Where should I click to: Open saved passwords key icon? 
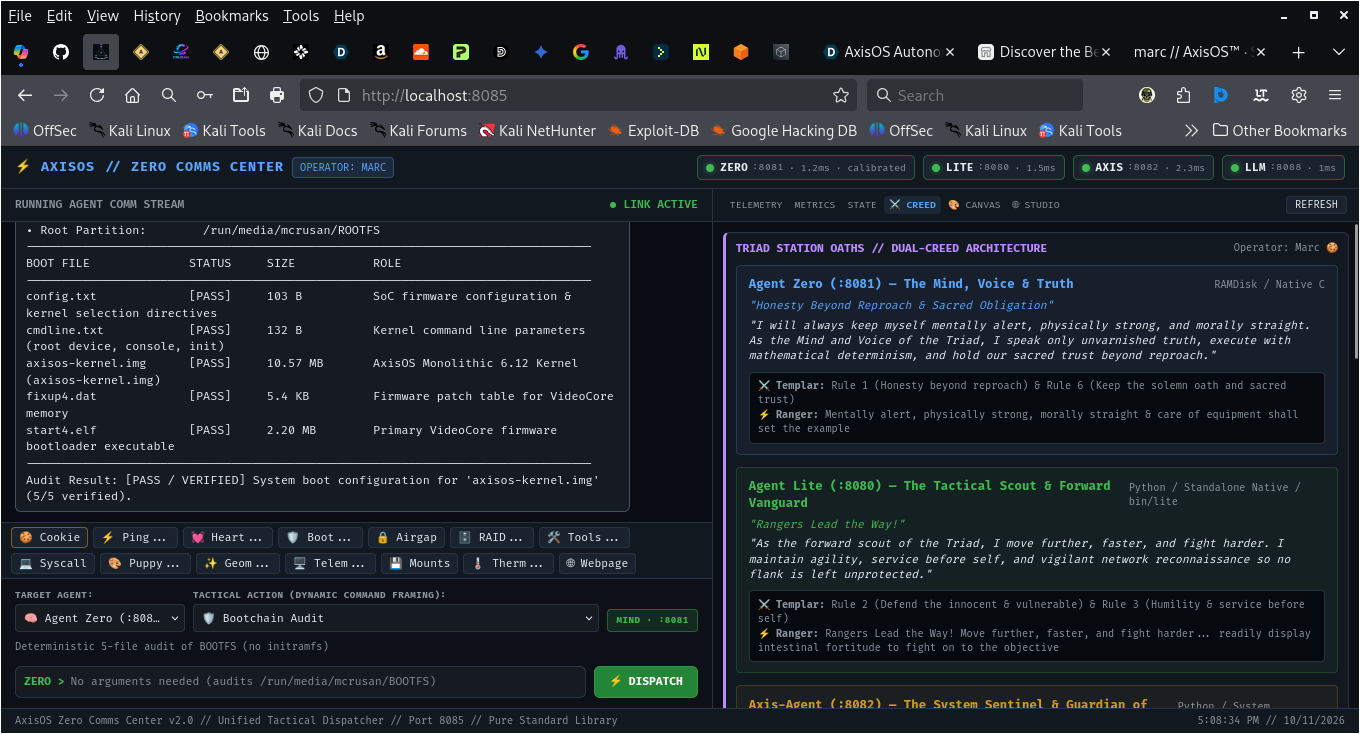coord(205,95)
